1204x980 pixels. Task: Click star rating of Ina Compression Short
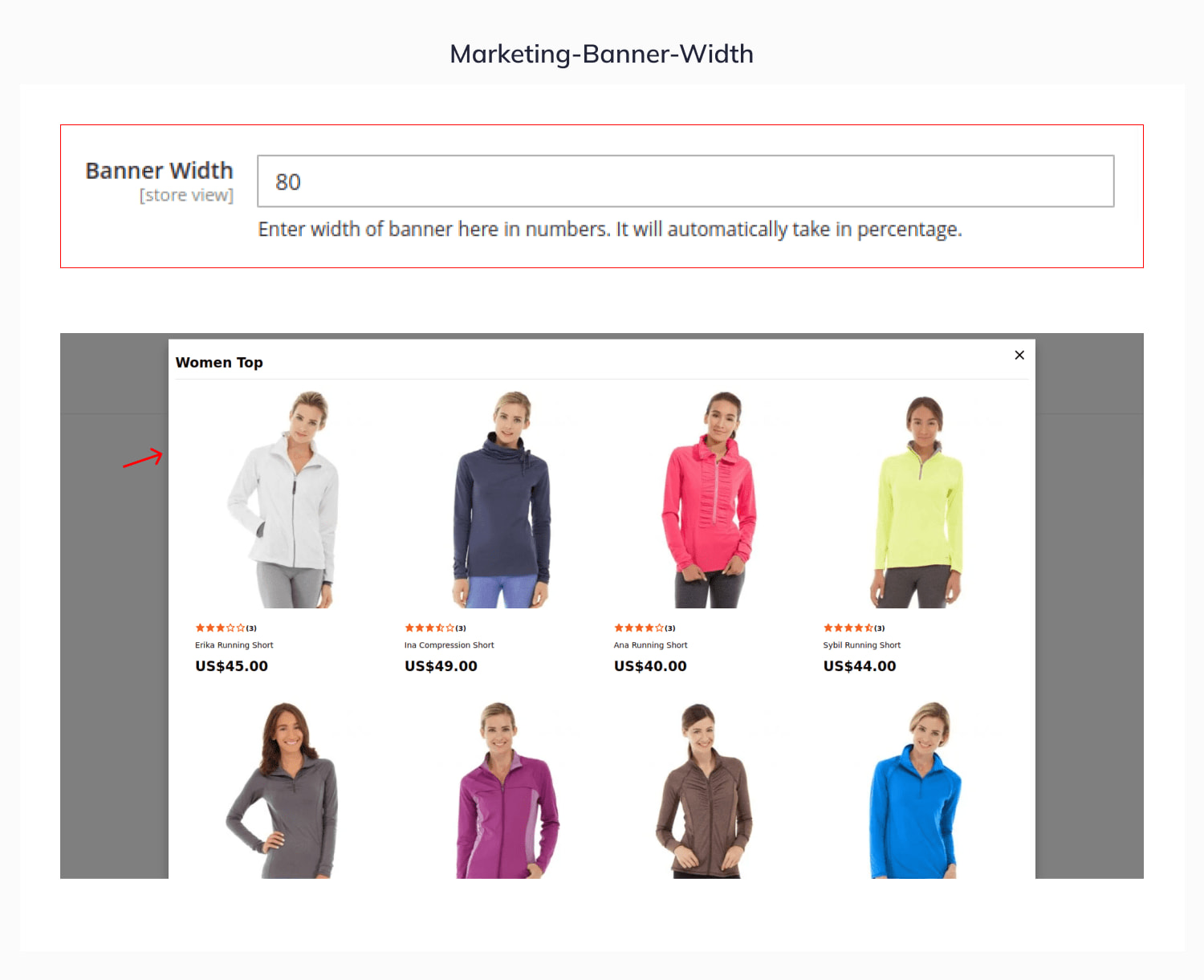429,628
